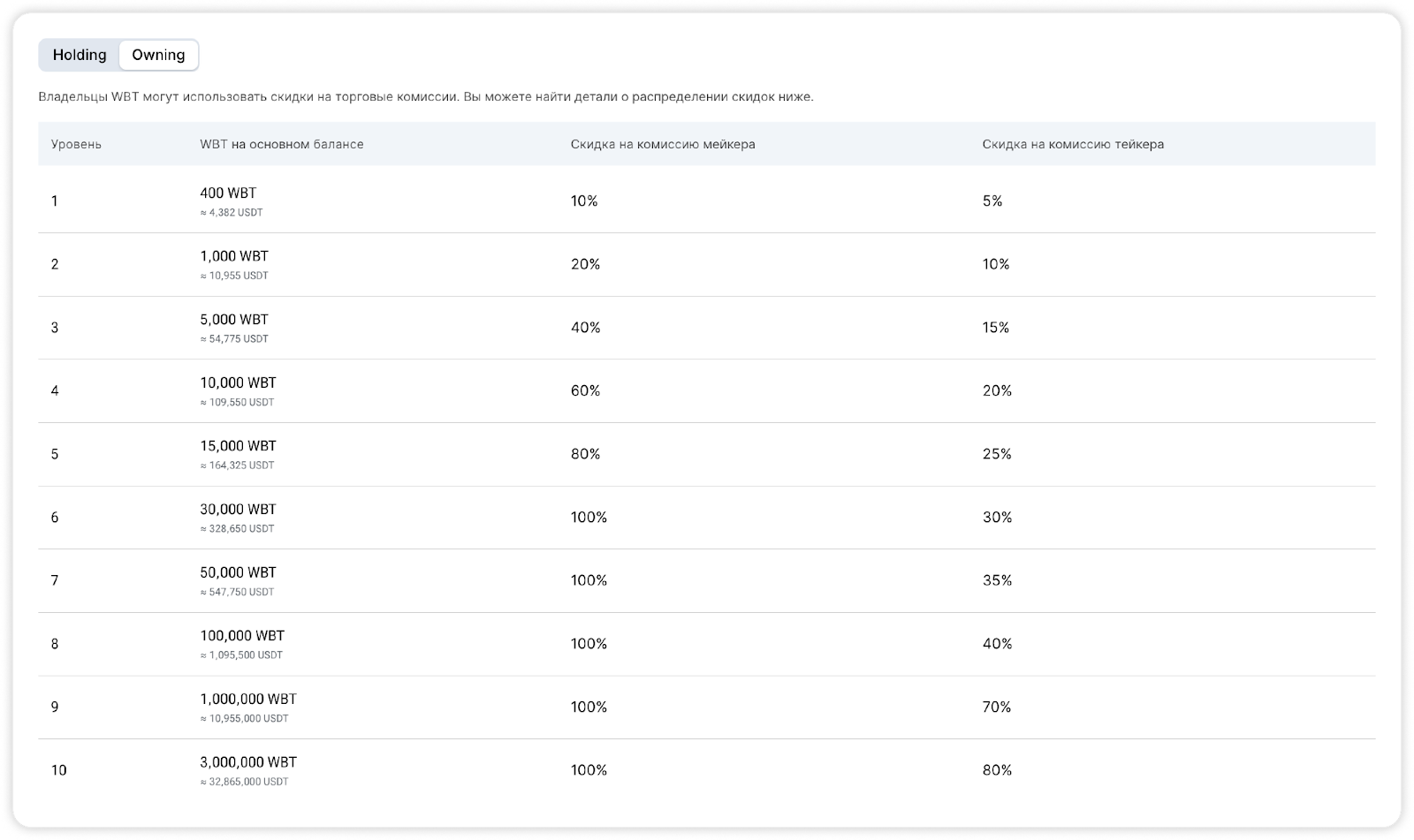Click the 80% maker discount in level 5
The height and width of the screenshot is (840, 1414).
(x=585, y=454)
